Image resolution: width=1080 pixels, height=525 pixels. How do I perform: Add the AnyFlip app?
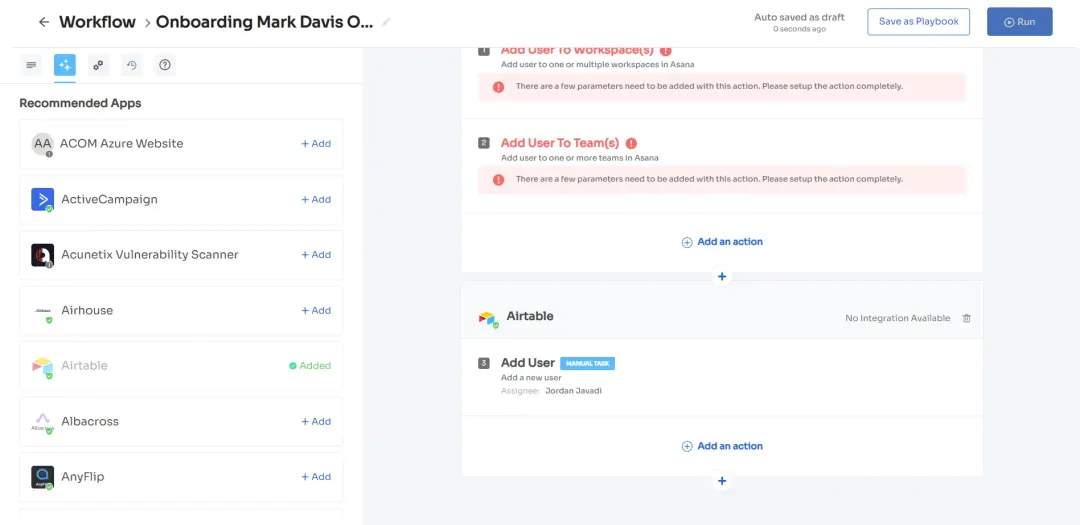point(316,477)
